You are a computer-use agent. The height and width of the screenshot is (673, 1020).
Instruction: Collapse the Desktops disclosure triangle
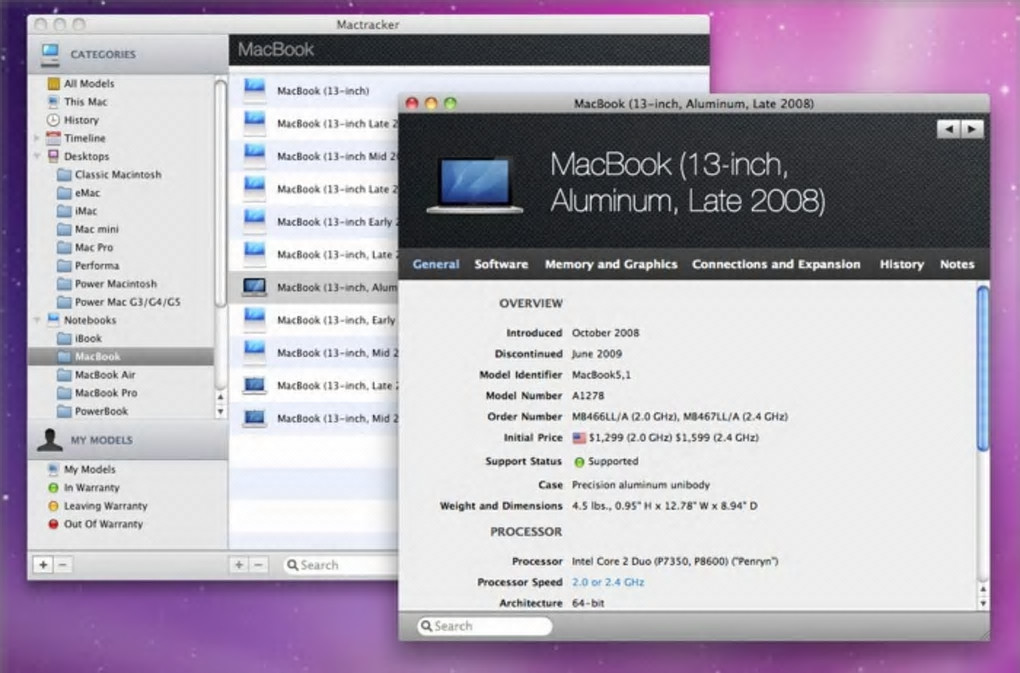[36, 156]
